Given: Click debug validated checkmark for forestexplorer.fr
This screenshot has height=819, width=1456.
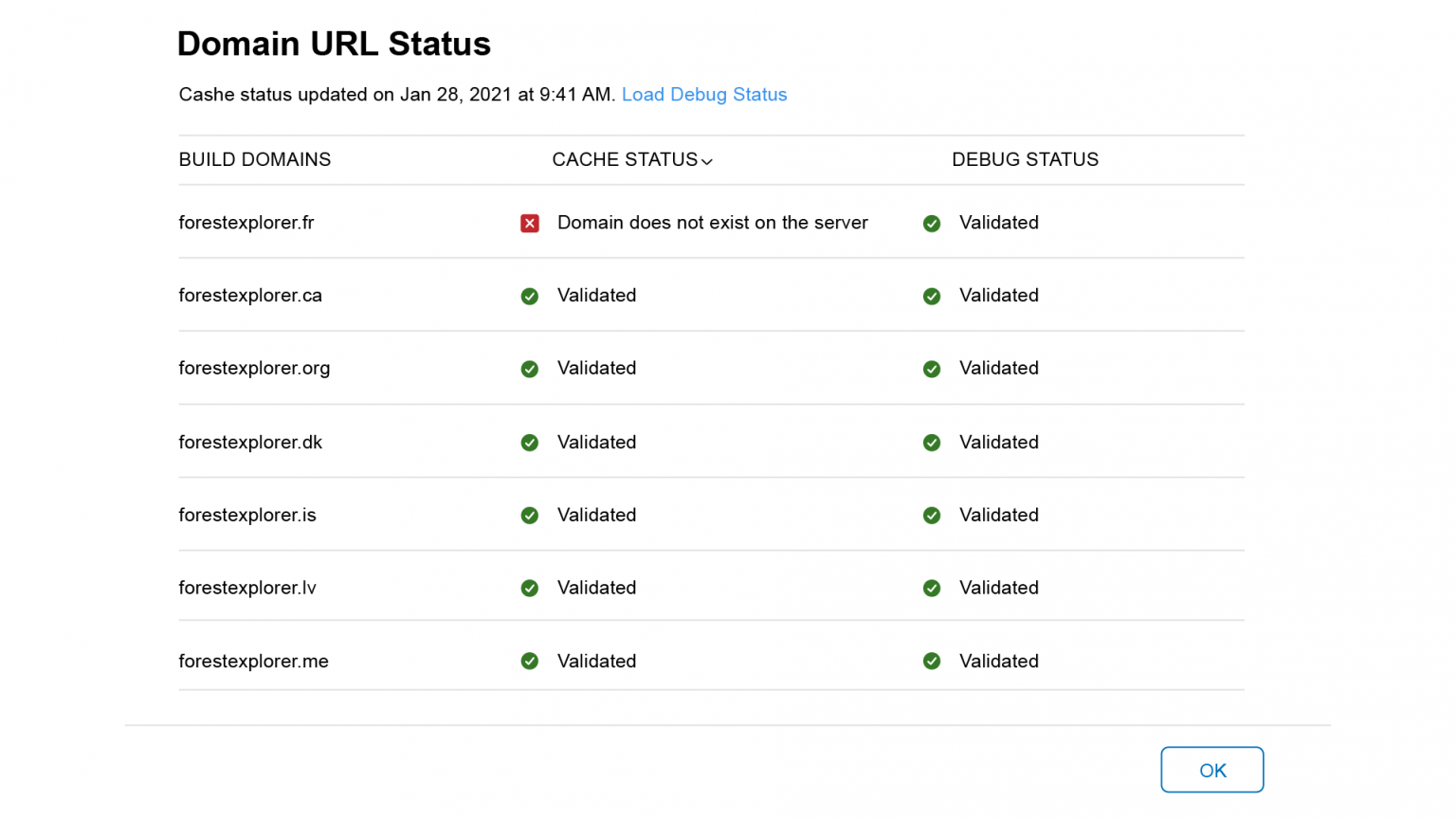Looking at the screenshot, I should tap(932, 224).
